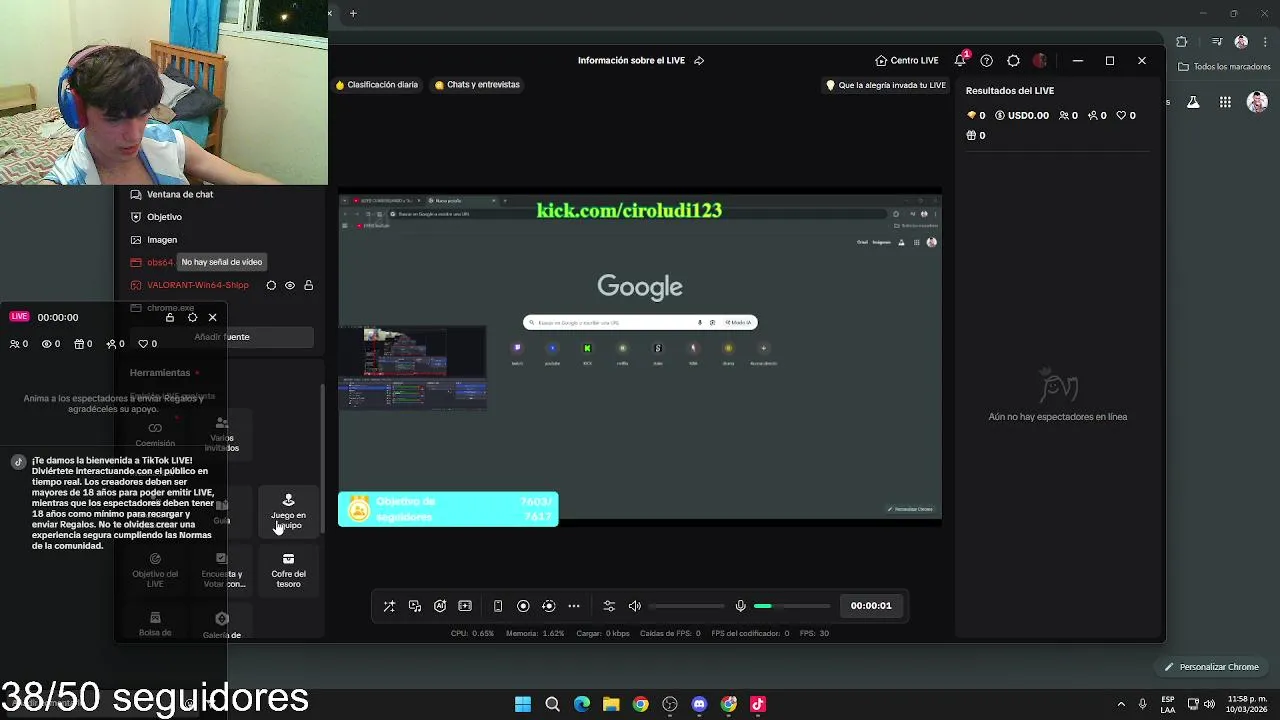
Task: Lock the VALORANT-Win64-Shipp source
Action: click(x=308, y=285)
